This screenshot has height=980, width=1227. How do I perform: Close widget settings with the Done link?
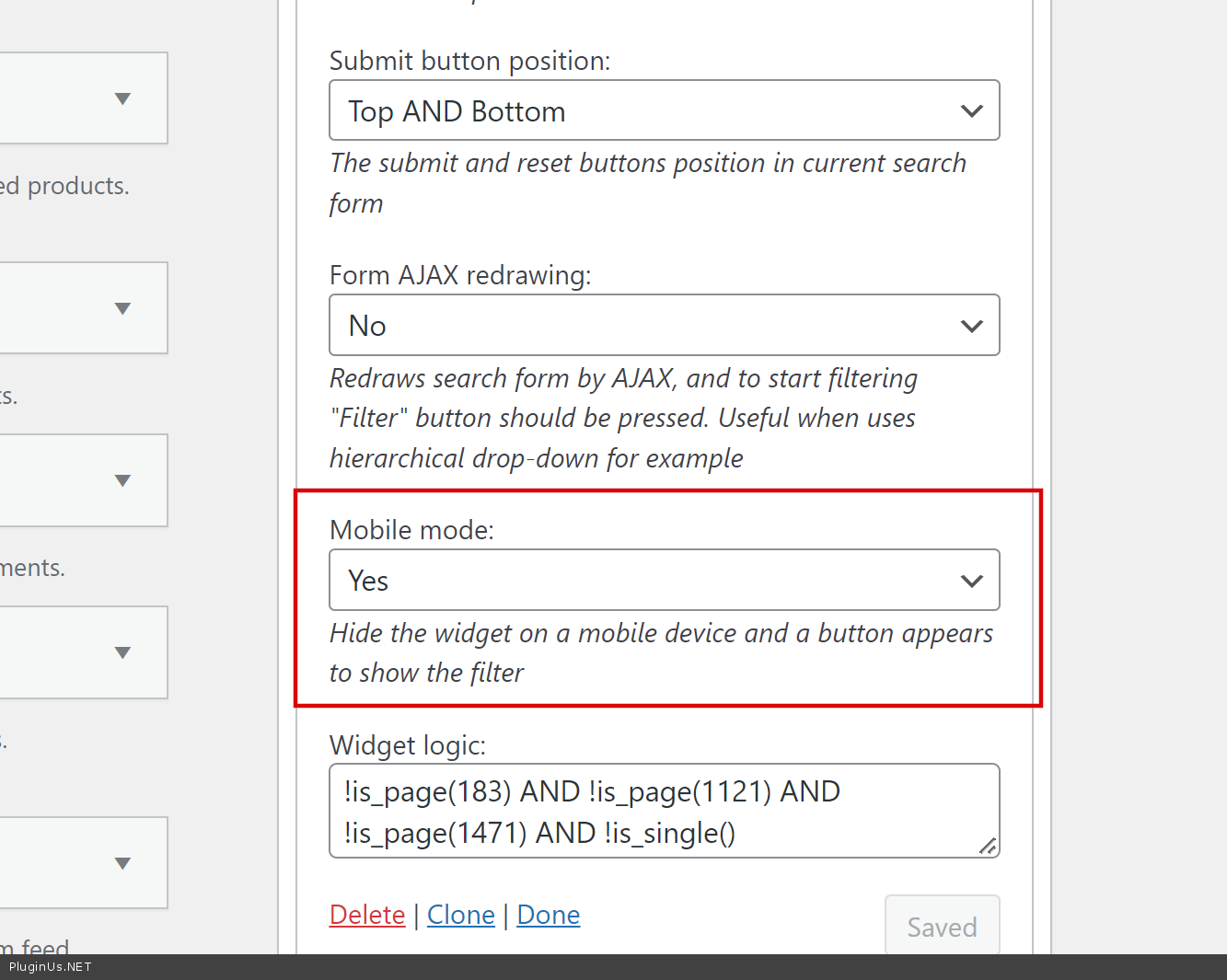pos(549,915)
